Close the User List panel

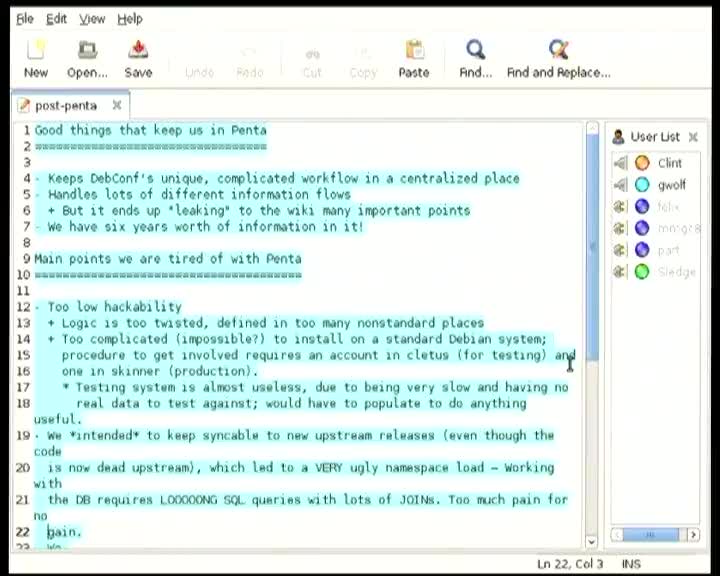point(693,137)
